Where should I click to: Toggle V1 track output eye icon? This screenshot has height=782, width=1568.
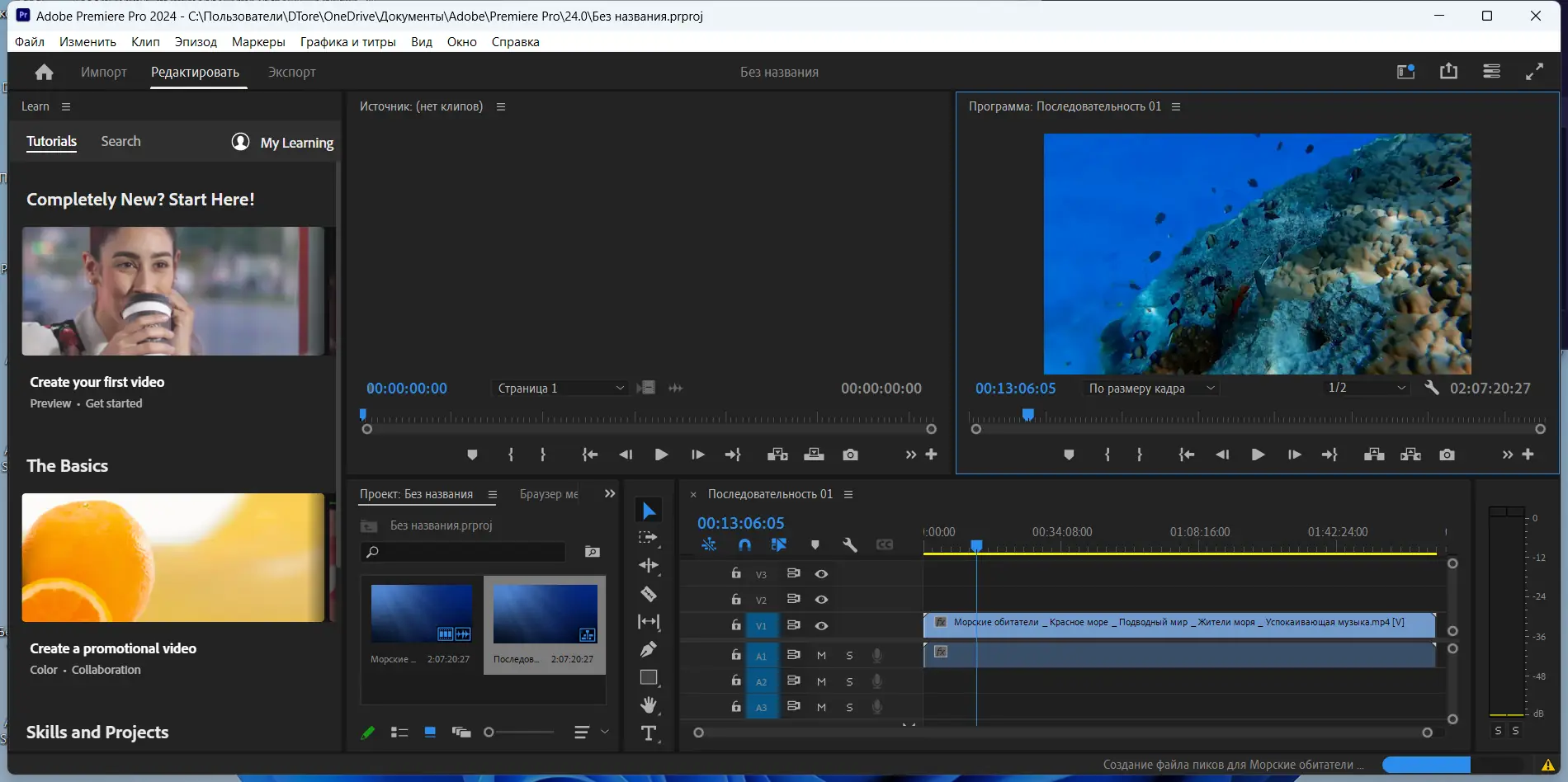click(821, 625)
